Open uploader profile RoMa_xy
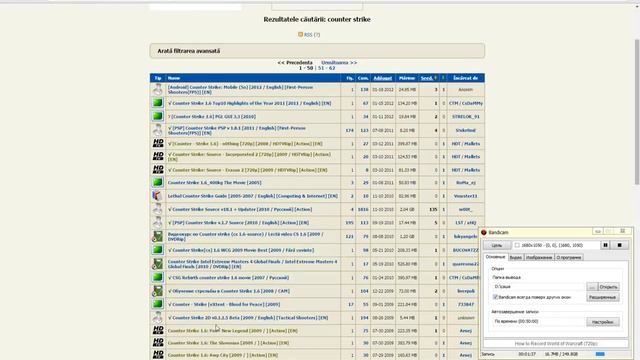The height and width of the screenshot is (360, 640). coord(465,182)
